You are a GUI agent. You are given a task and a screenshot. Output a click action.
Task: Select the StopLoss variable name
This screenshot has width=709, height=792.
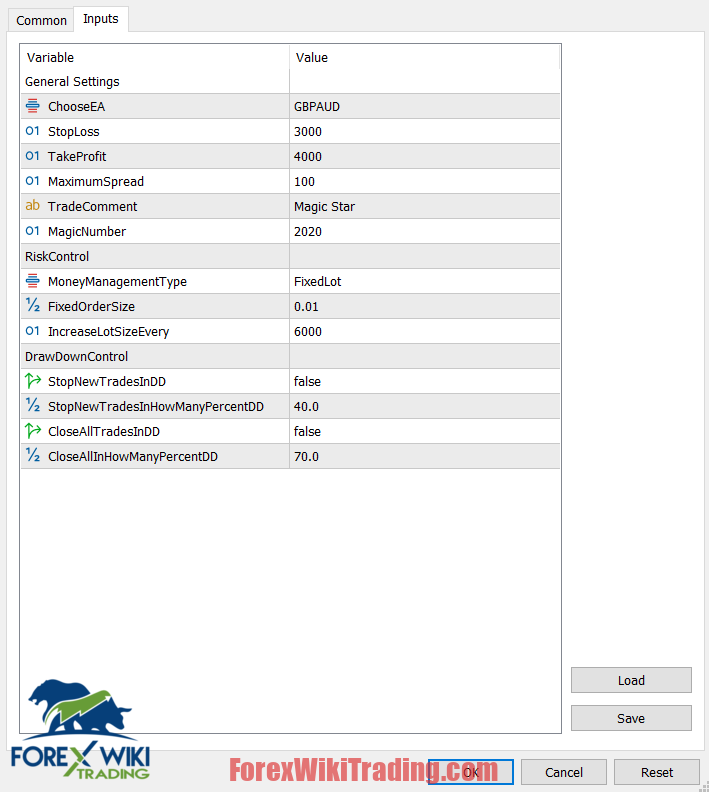[74, 132]
